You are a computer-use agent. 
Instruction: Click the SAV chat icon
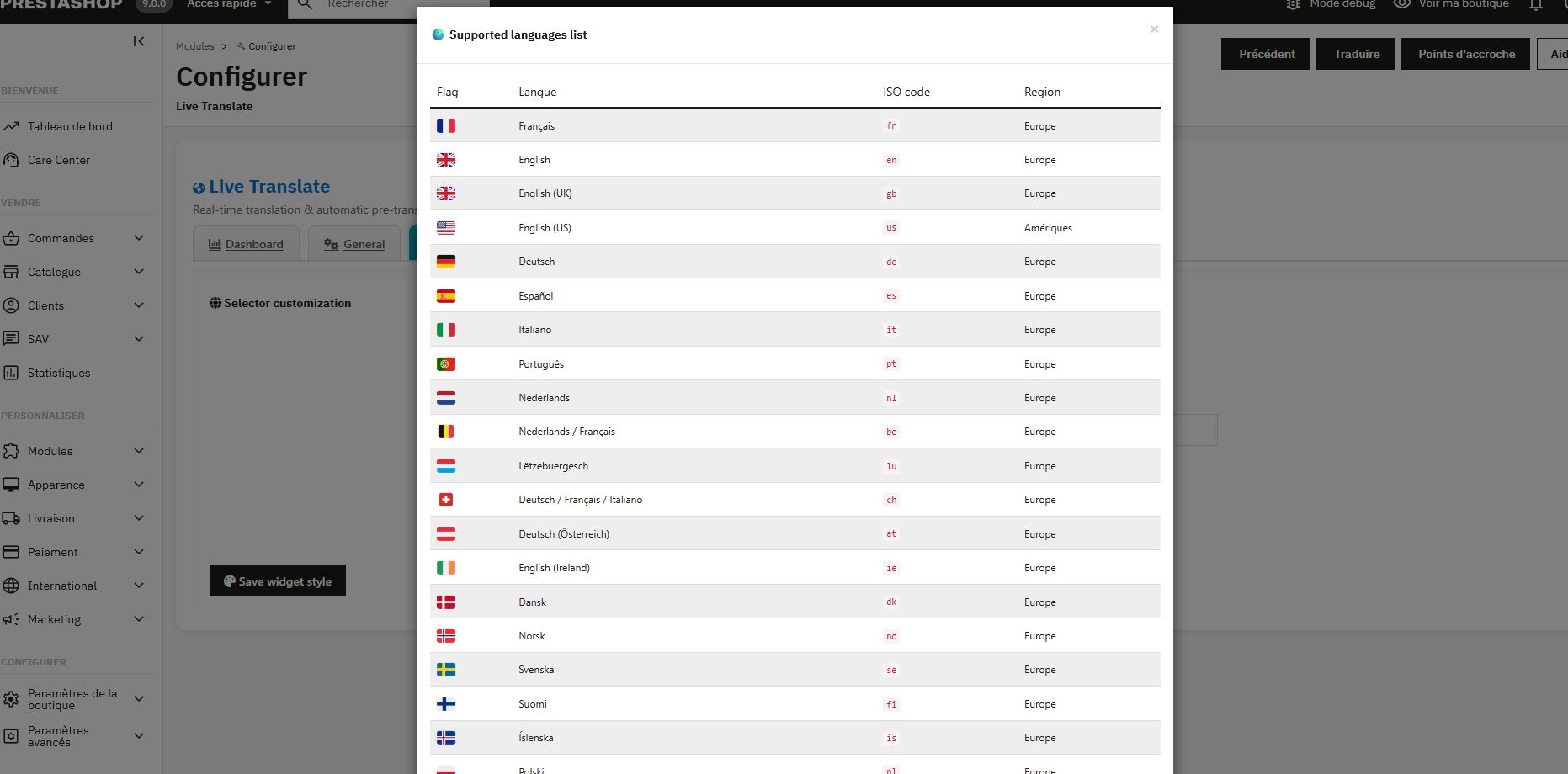(11, 339)
